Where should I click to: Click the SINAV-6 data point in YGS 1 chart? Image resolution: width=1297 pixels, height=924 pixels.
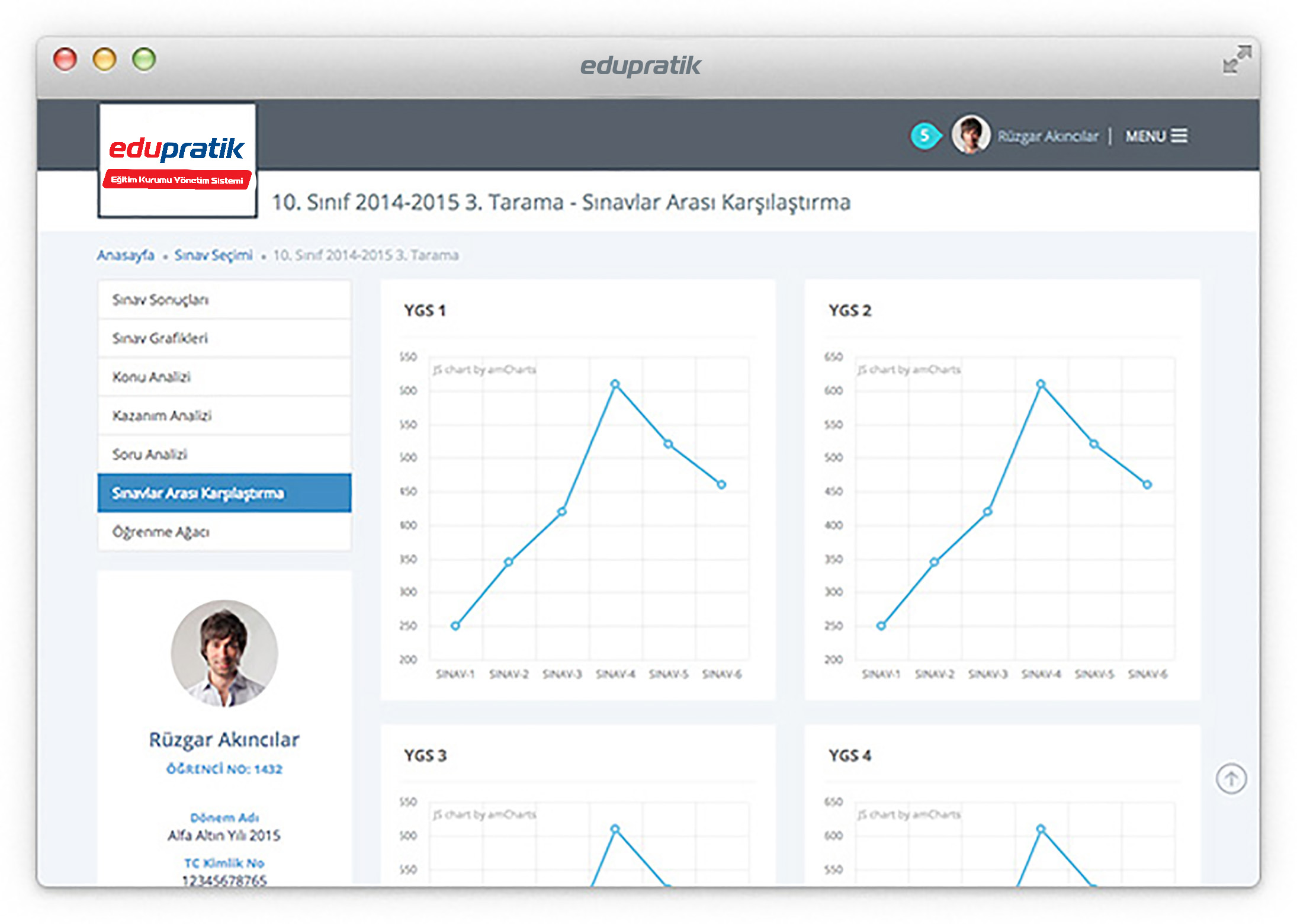pos(721,485)
